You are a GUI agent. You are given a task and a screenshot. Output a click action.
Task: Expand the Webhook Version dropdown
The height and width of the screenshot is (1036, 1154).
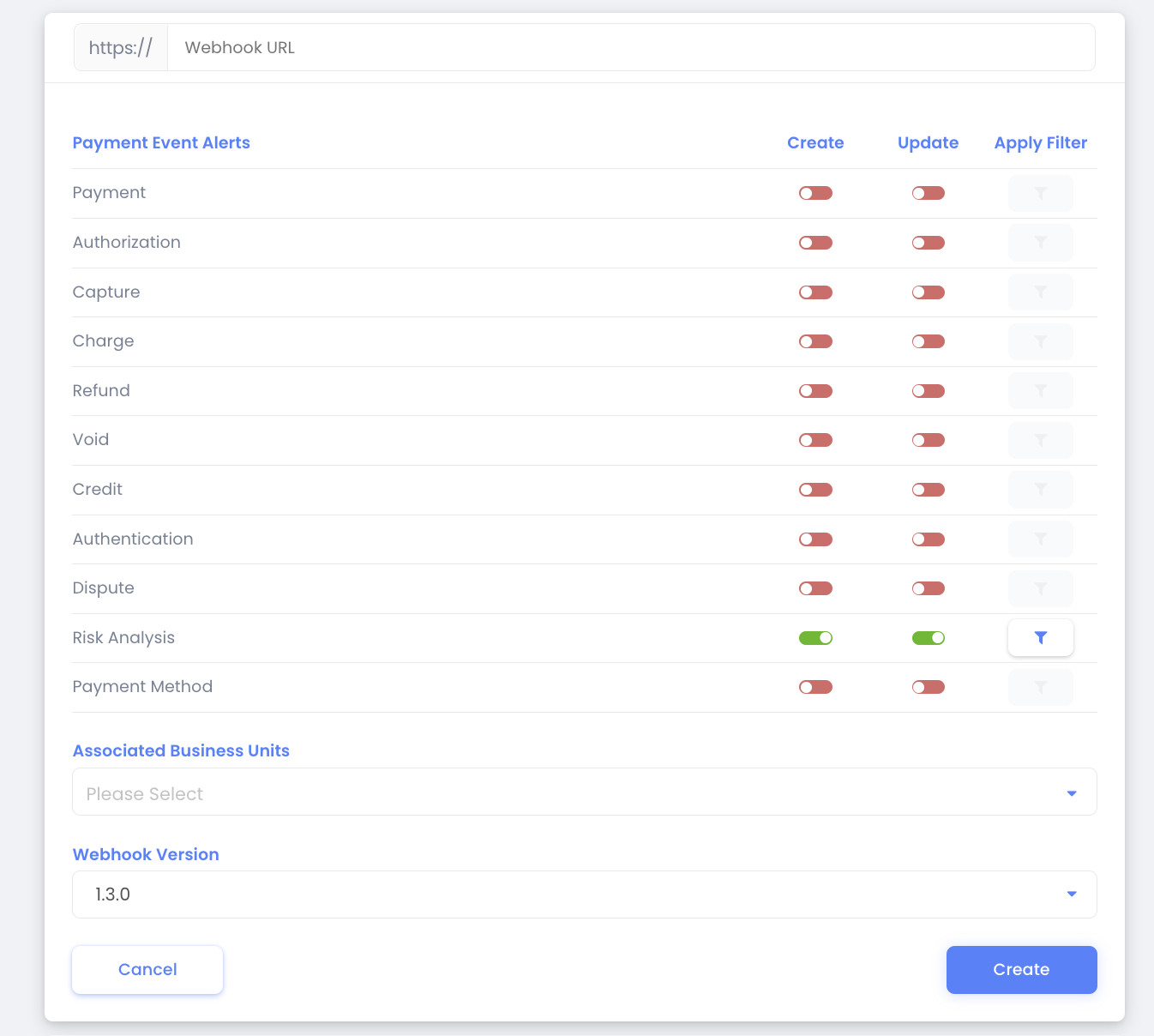tap(585, 894)
